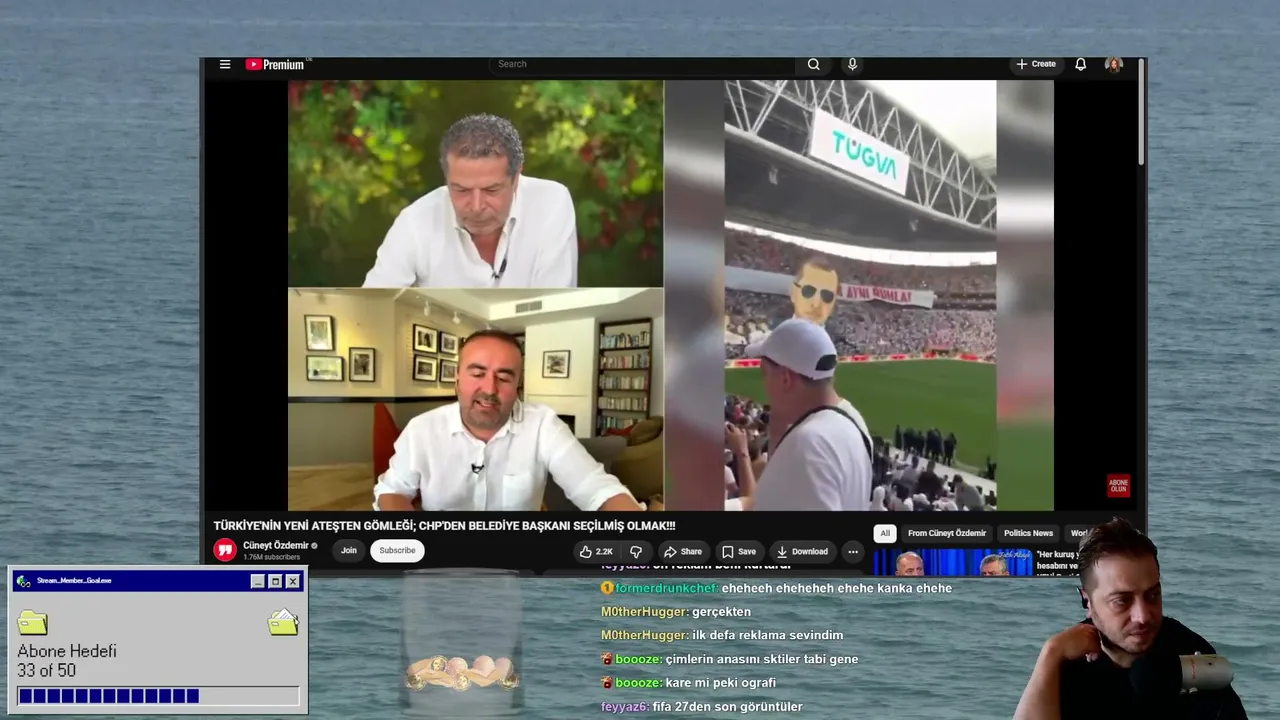Open the notifications bell
Image resolution: width=1280 pixels, height=720 pixels.
pyautogui.click(x=1080, y=64)
